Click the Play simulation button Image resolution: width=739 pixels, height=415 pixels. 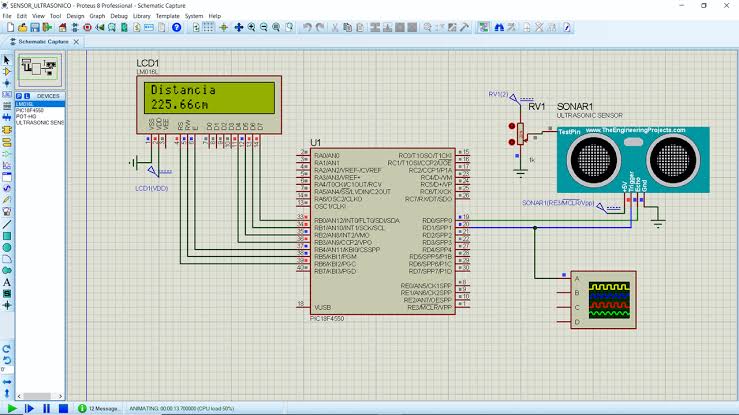pos(12,408)
